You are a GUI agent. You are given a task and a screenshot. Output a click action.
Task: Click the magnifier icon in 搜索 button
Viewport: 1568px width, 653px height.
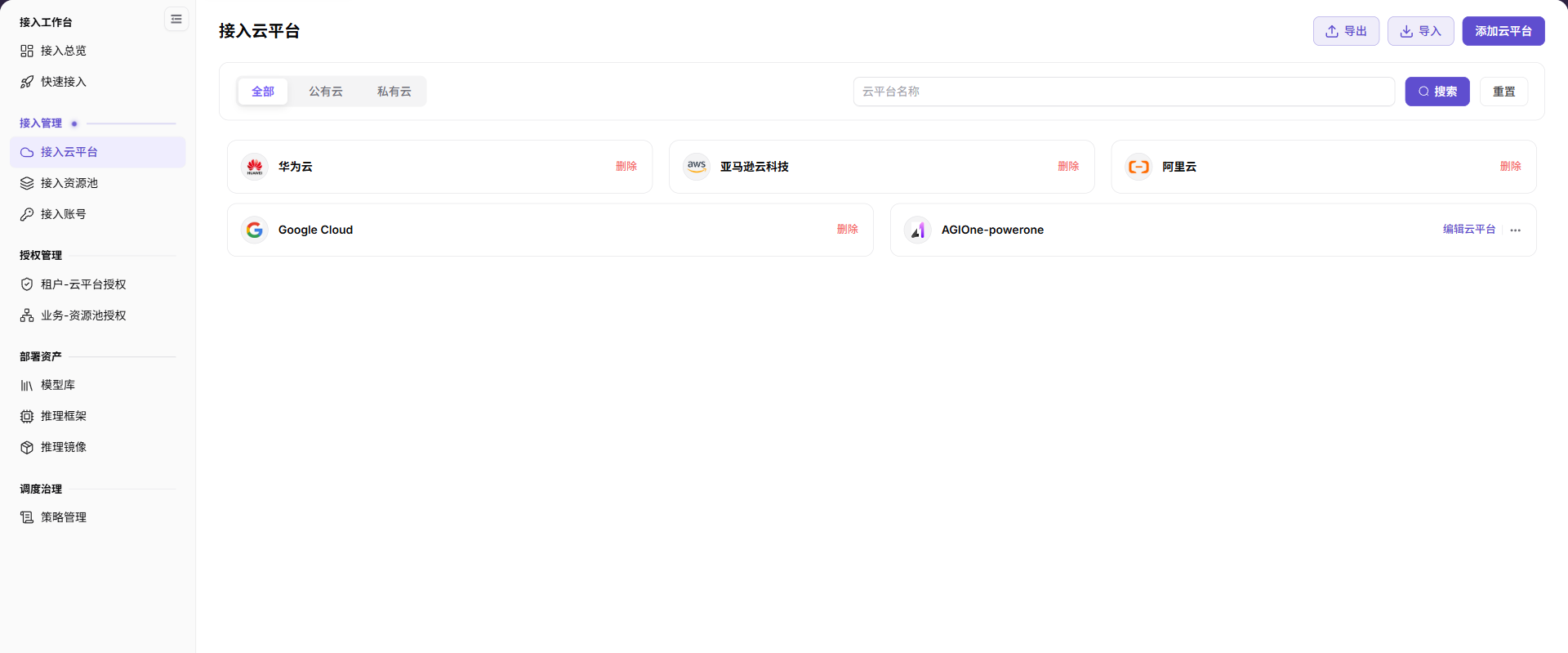pyautogui.click(x=1424, y=92)
